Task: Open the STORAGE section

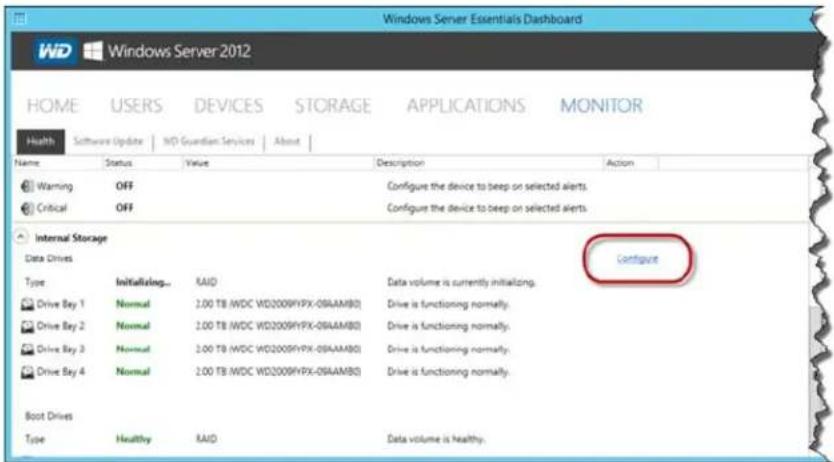Action: [x=333, y=105]
